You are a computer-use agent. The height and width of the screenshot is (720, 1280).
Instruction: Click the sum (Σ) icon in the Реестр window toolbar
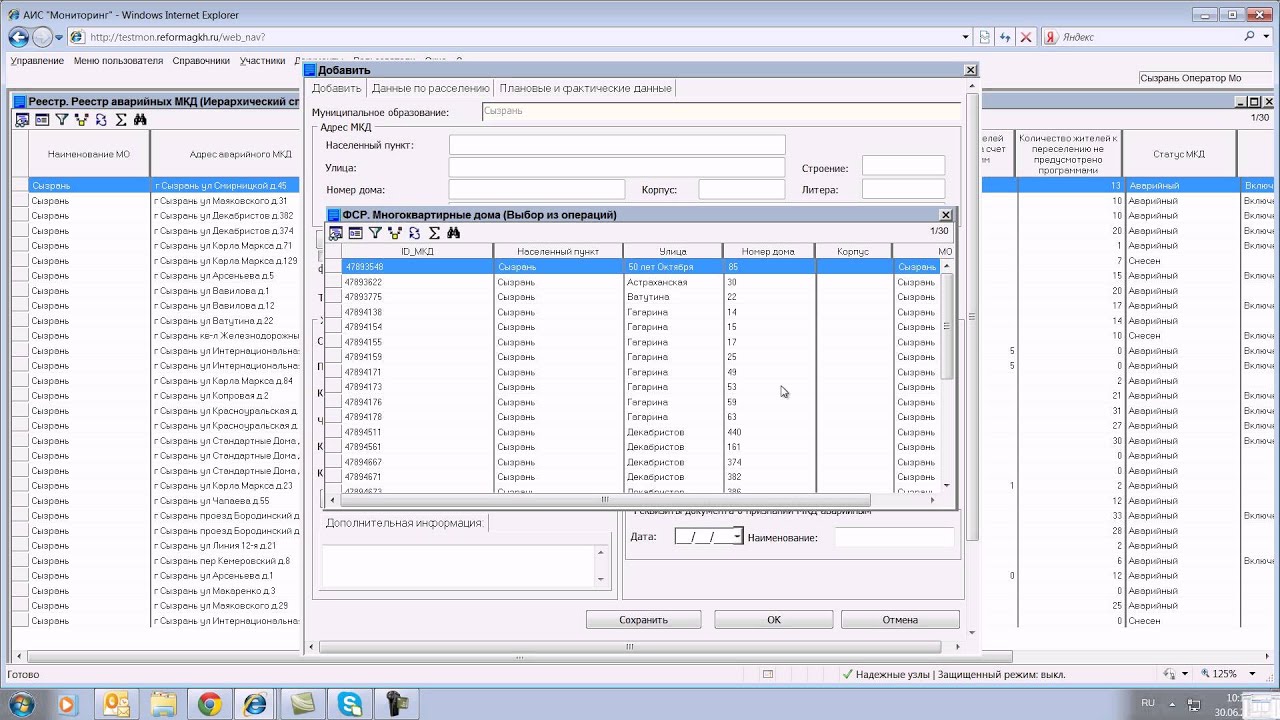(121, 119)
